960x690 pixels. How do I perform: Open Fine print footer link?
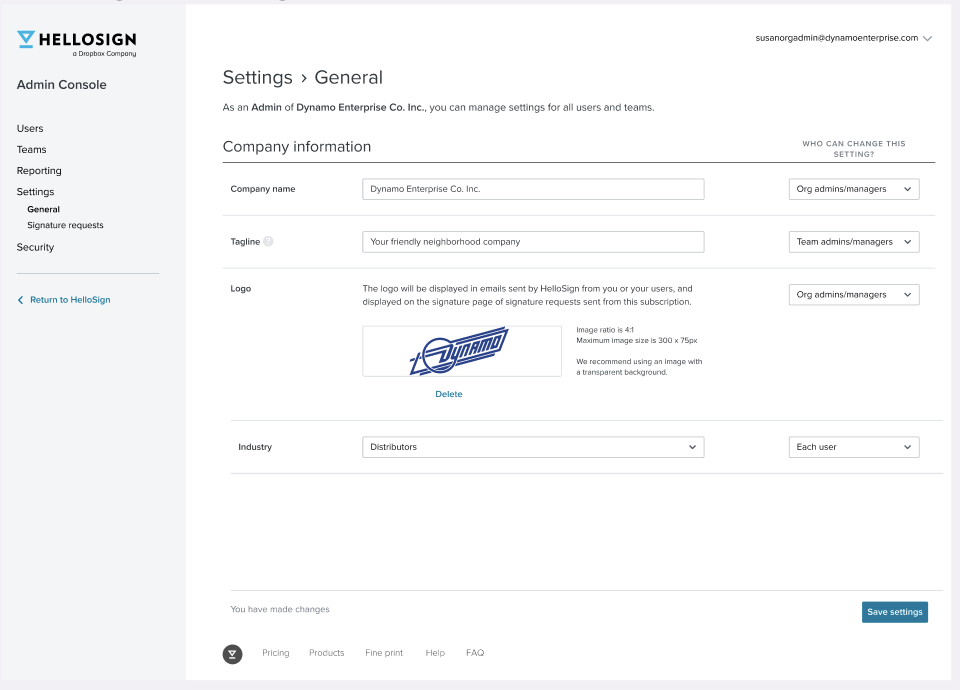[x=384, y=653]
